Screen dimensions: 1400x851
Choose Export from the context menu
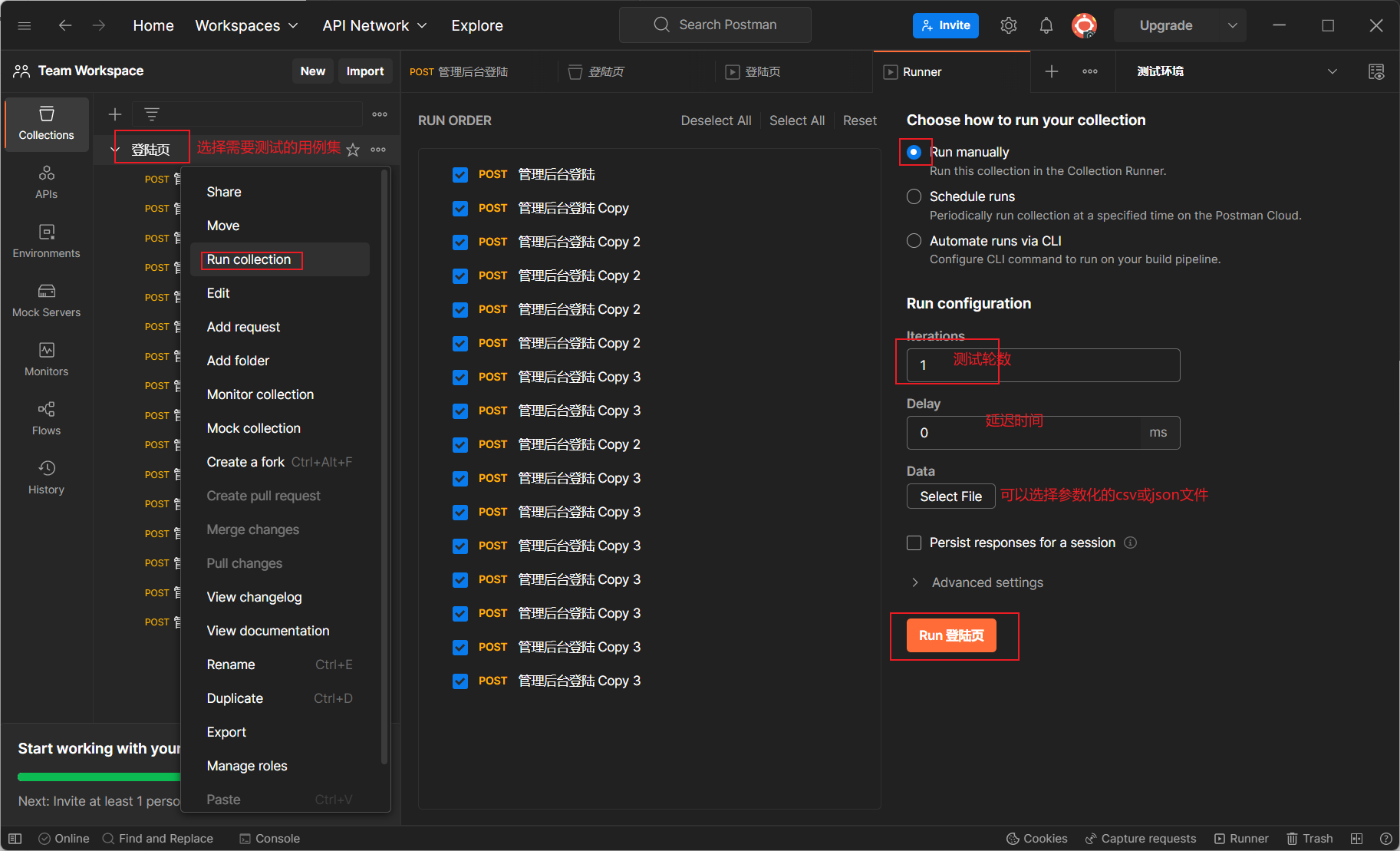coord(226,732)
